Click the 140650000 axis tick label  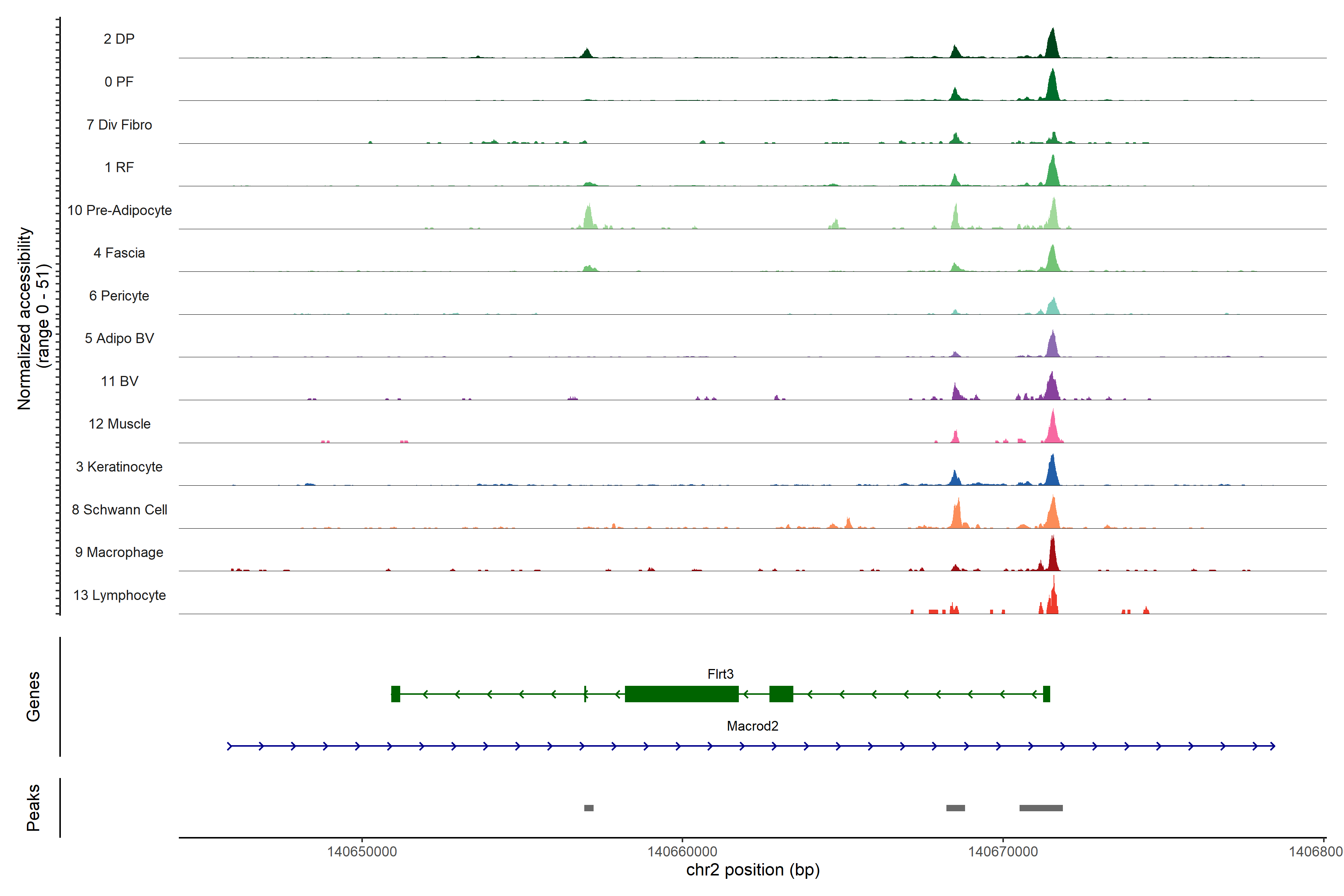pyautogui.click(x=362, y=852)
